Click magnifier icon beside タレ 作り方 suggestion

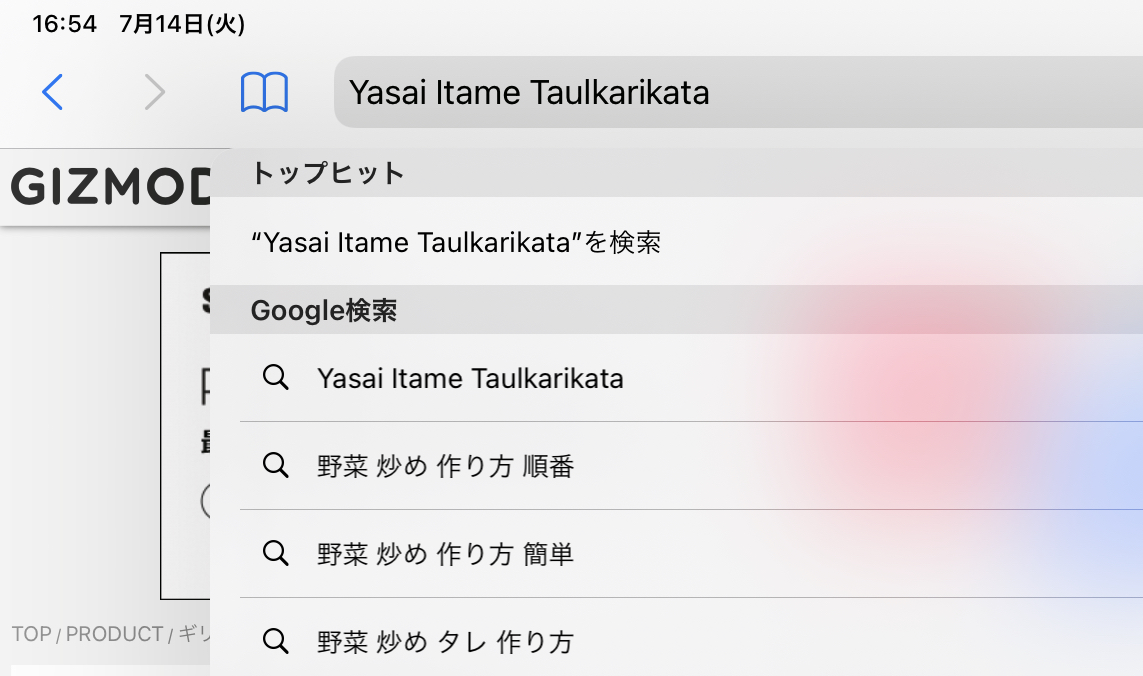point(276,642)
